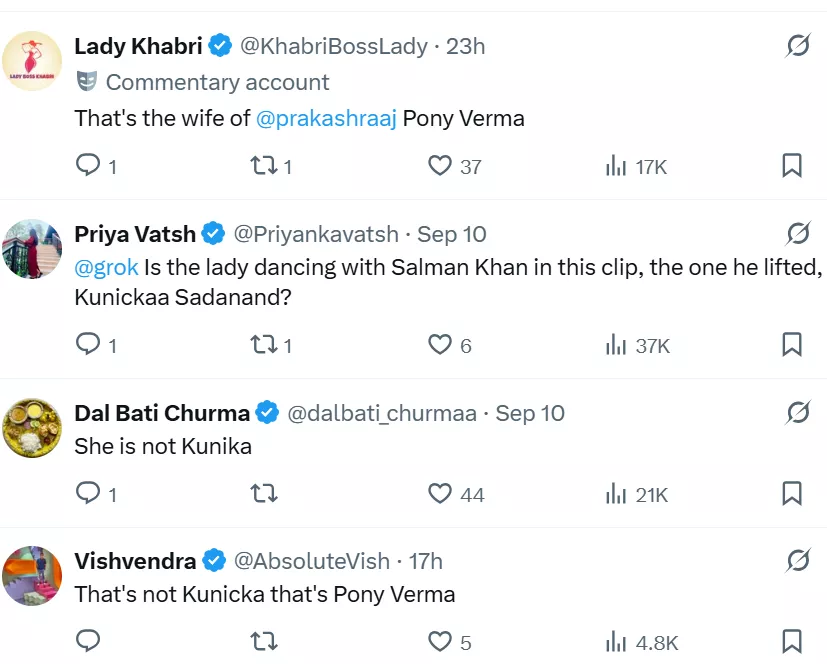Bookmark Lady Khabri's tweet
This screenshot has width=827, height=664.
(791, 166)
